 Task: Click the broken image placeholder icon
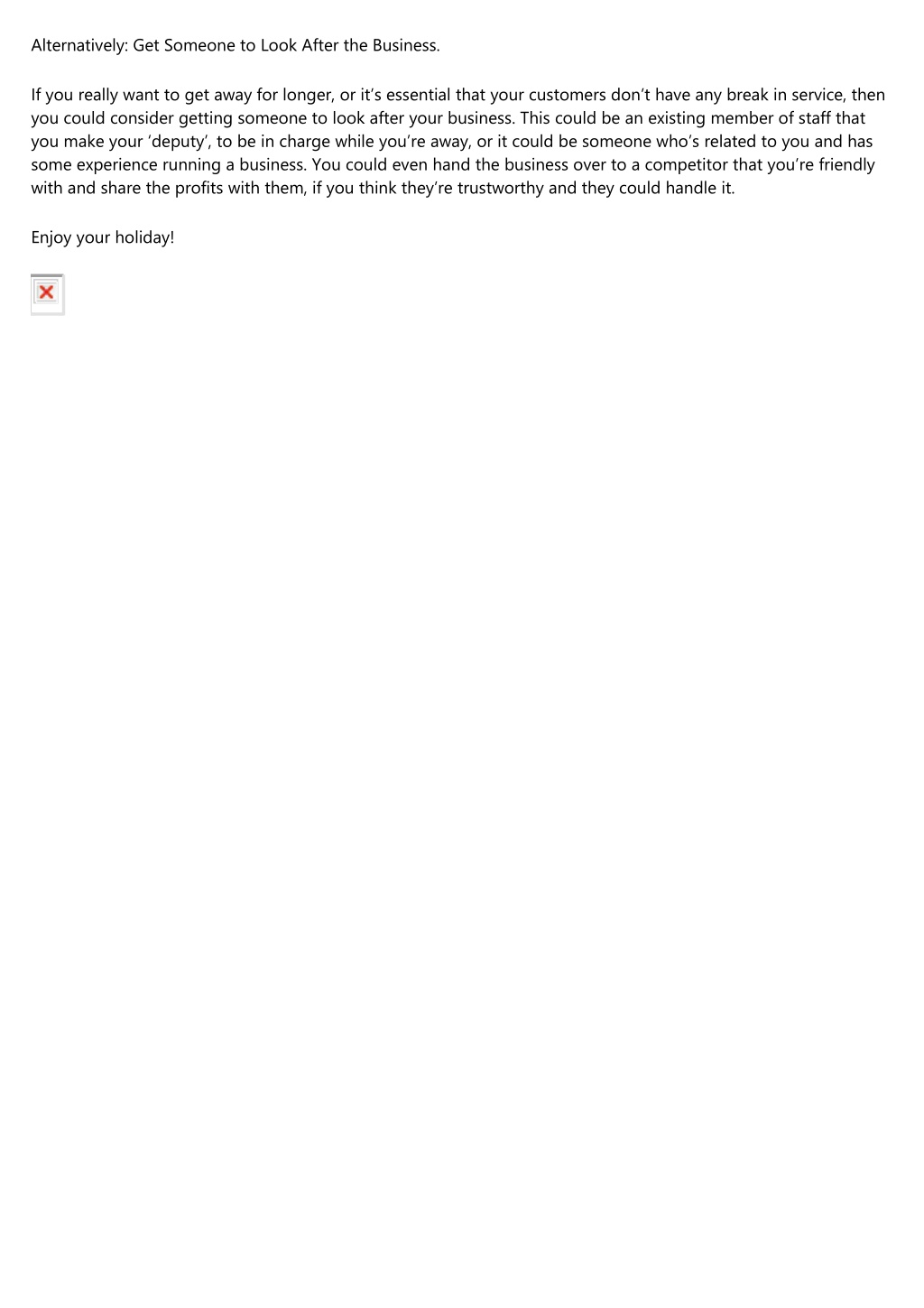pyautogui.click(x=47, y=294)
